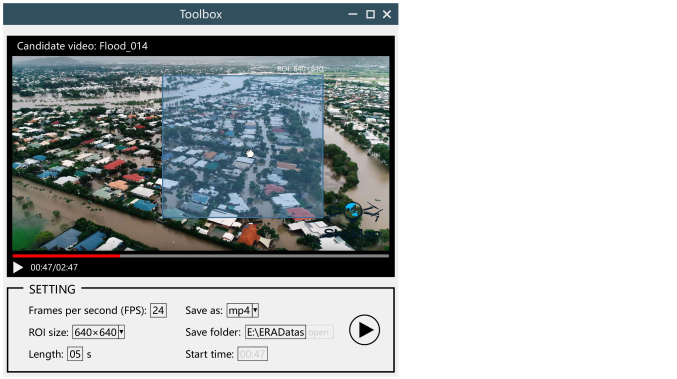This screenshot has width=677, height=379.
Task: Click the ROI: 640×640 label above the box
Action: [300, 69]
